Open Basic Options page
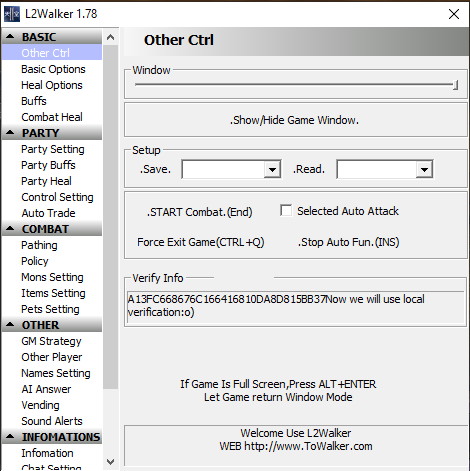The image size is (470, 471). point(53,69)
